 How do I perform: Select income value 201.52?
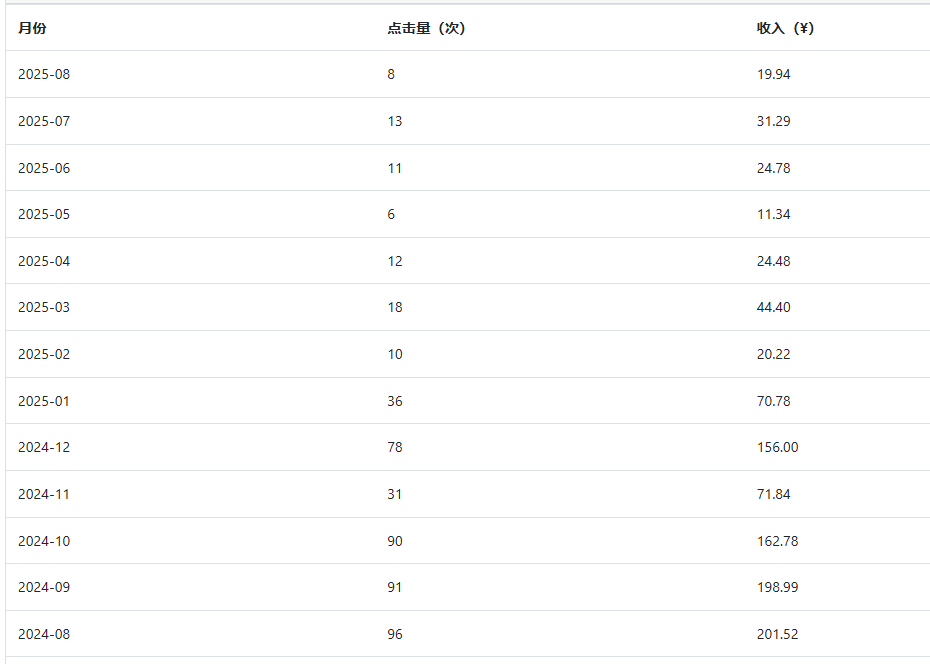[778, 634]
